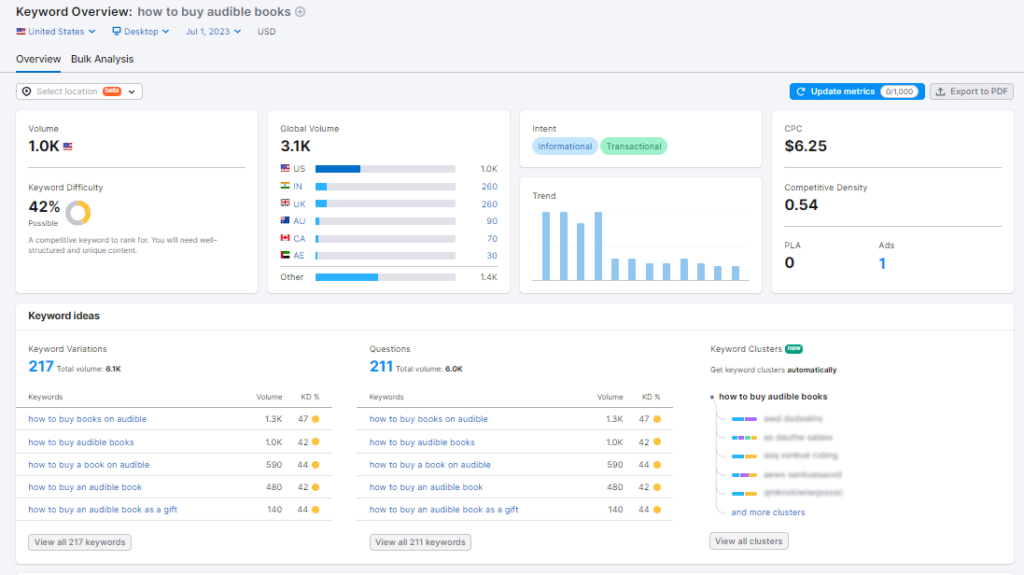
Task: Click the US flag next to Volume
Action: click(68, 146)
